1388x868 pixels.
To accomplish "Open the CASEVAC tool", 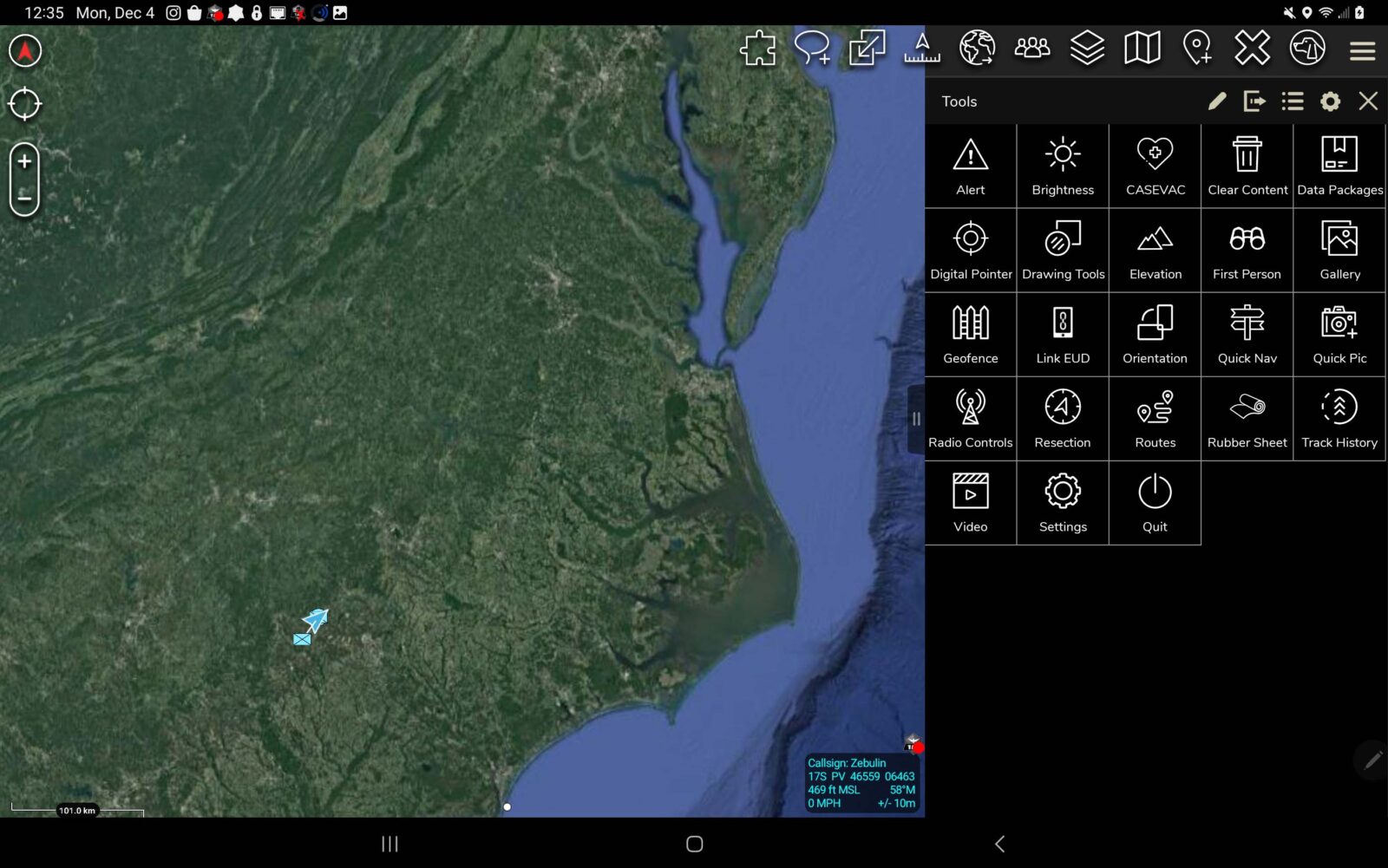I will click(1155, 166).
